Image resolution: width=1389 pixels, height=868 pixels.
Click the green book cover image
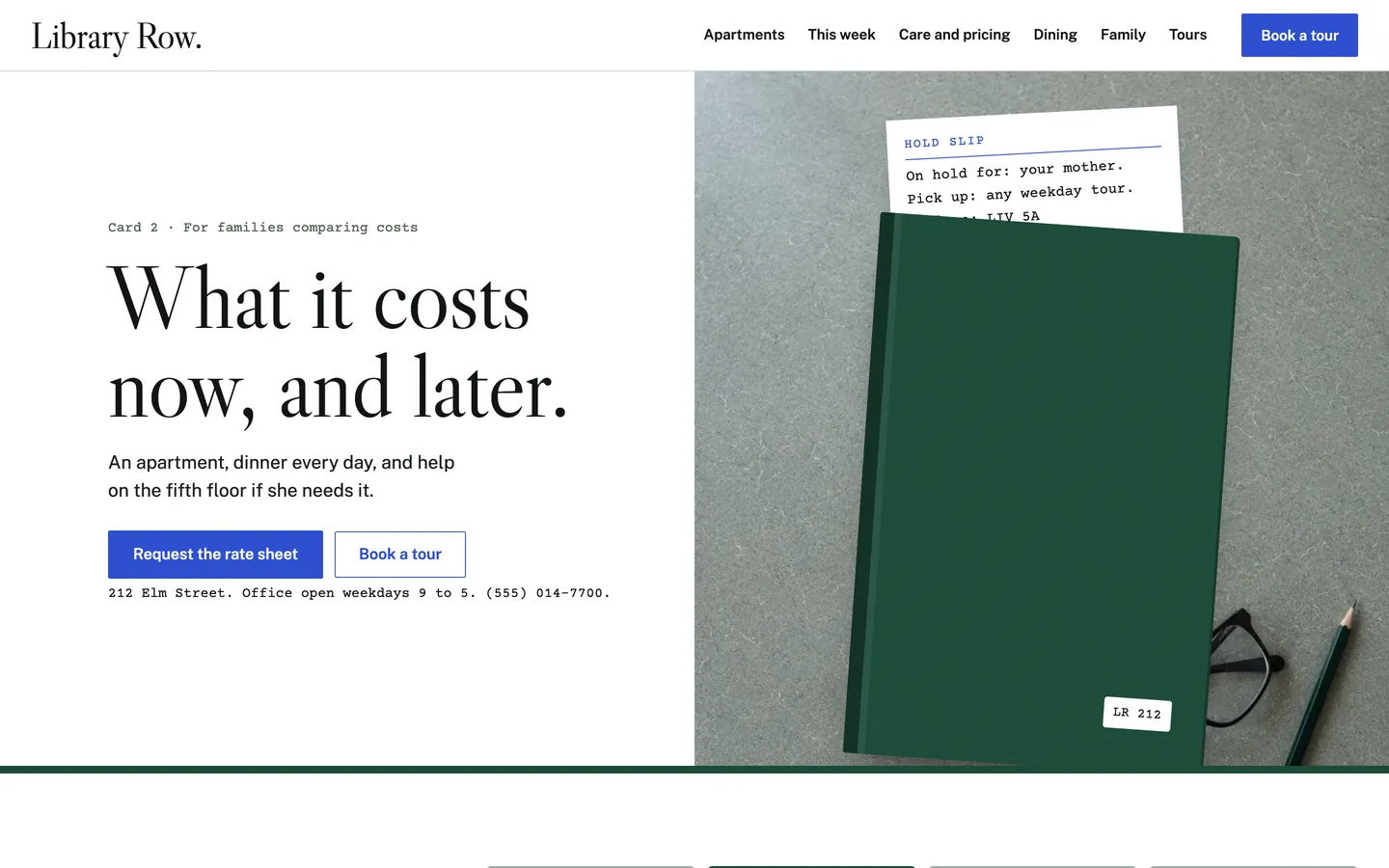pyautogui.click(x=1042, y=492)
